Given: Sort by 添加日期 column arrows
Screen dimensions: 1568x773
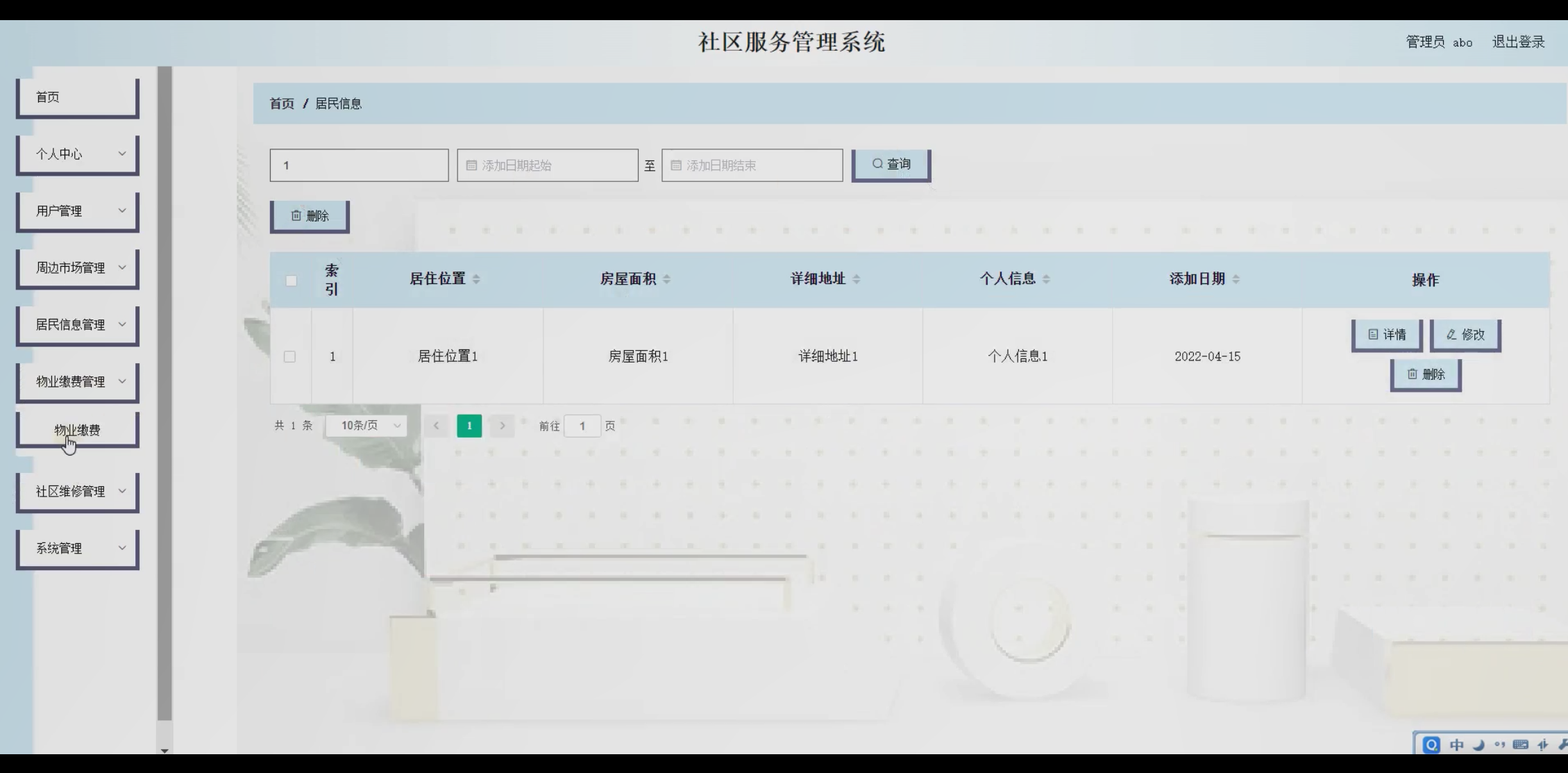Looking at the screenshot, I should [x=1236, y=279].
